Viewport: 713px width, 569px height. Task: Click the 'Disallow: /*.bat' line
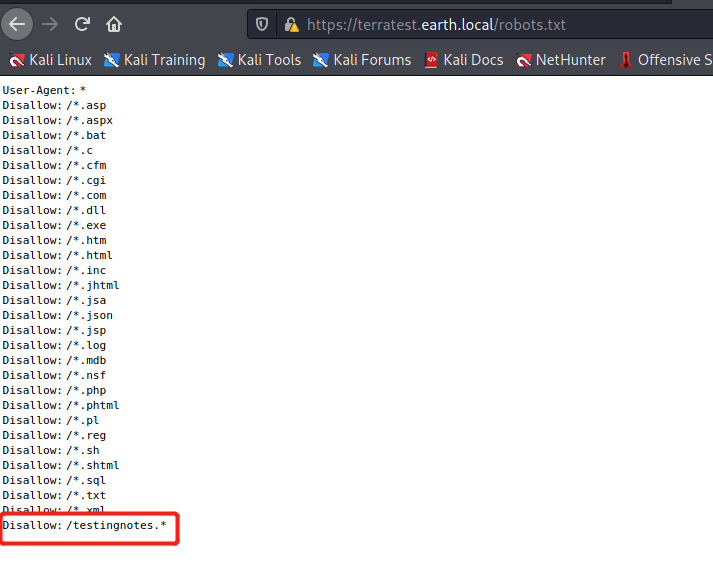point(54,136)
